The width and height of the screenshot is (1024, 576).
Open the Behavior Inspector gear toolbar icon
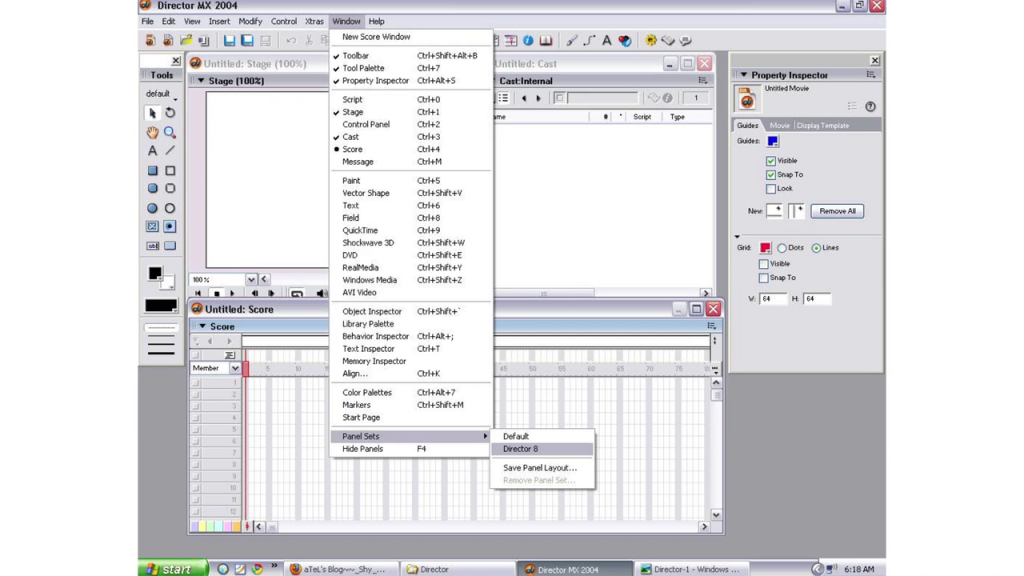(x=651, y=40)
